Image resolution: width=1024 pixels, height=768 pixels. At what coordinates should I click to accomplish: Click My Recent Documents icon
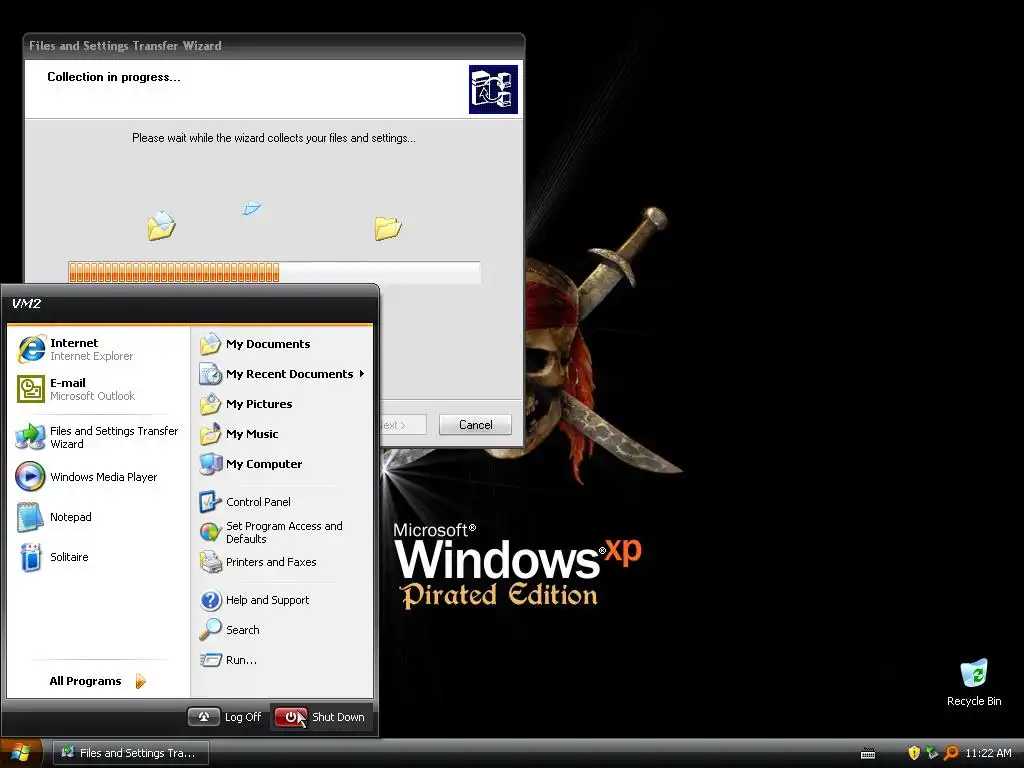(x=210, y=374)
